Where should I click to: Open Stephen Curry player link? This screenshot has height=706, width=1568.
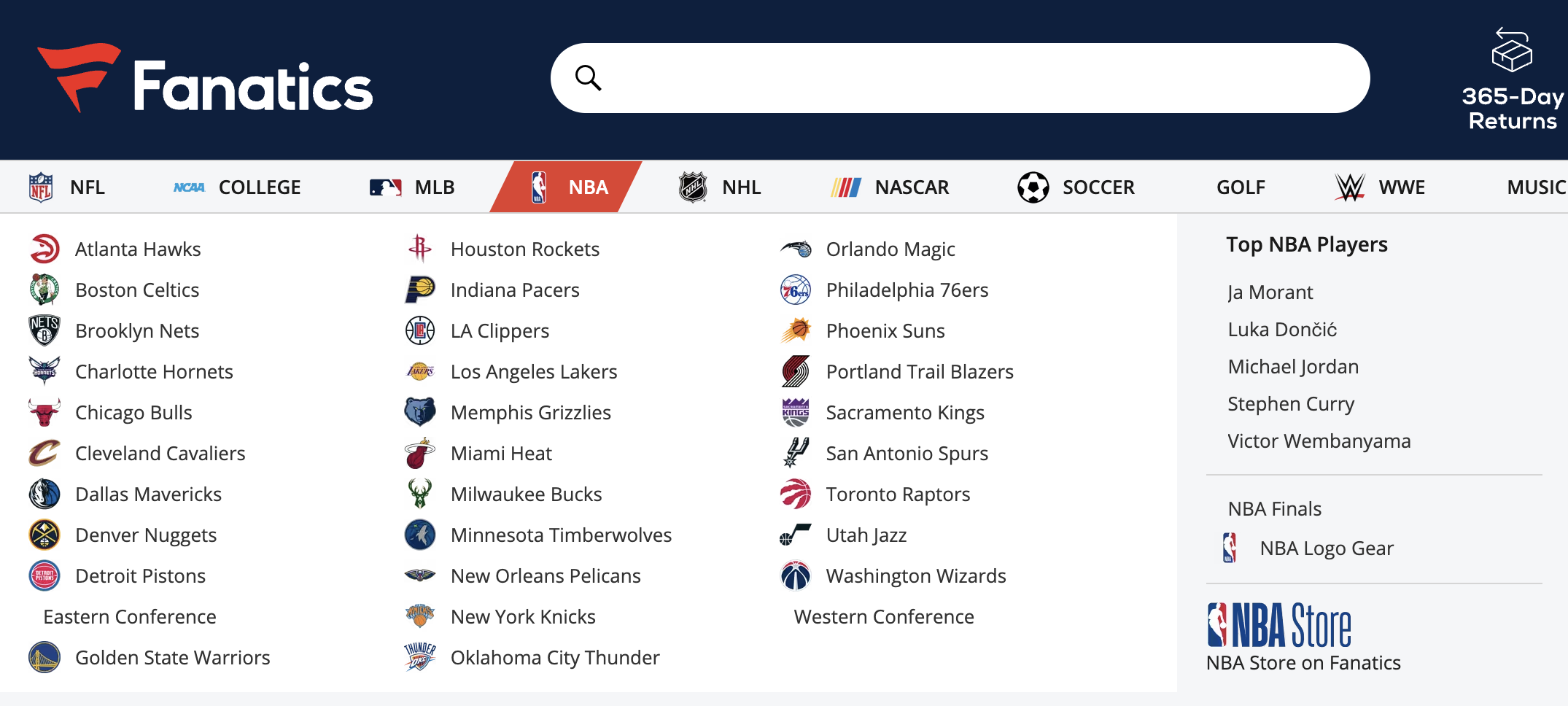1291,404
